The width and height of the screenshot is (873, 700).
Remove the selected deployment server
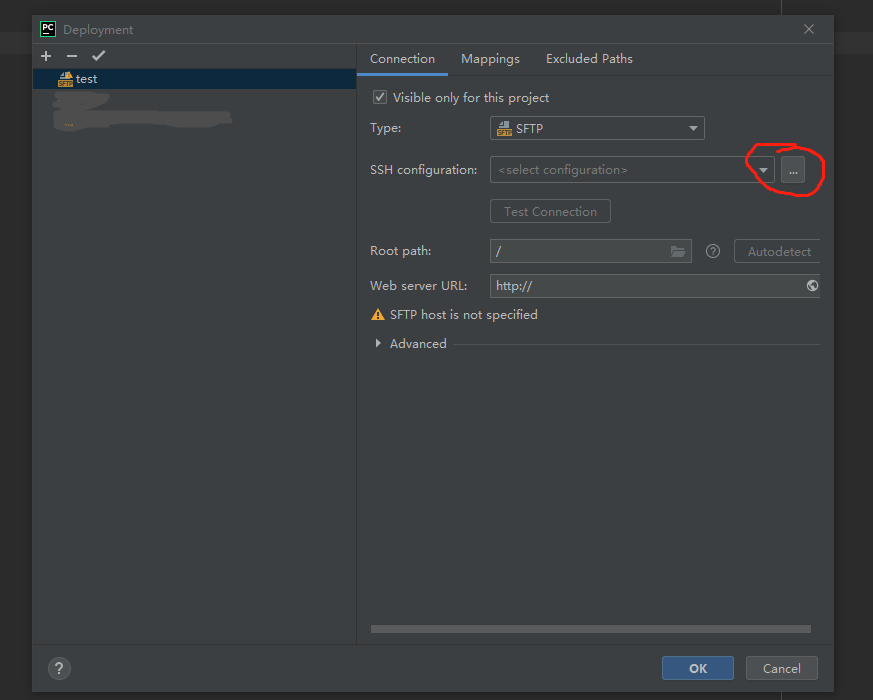pos(72,56)
